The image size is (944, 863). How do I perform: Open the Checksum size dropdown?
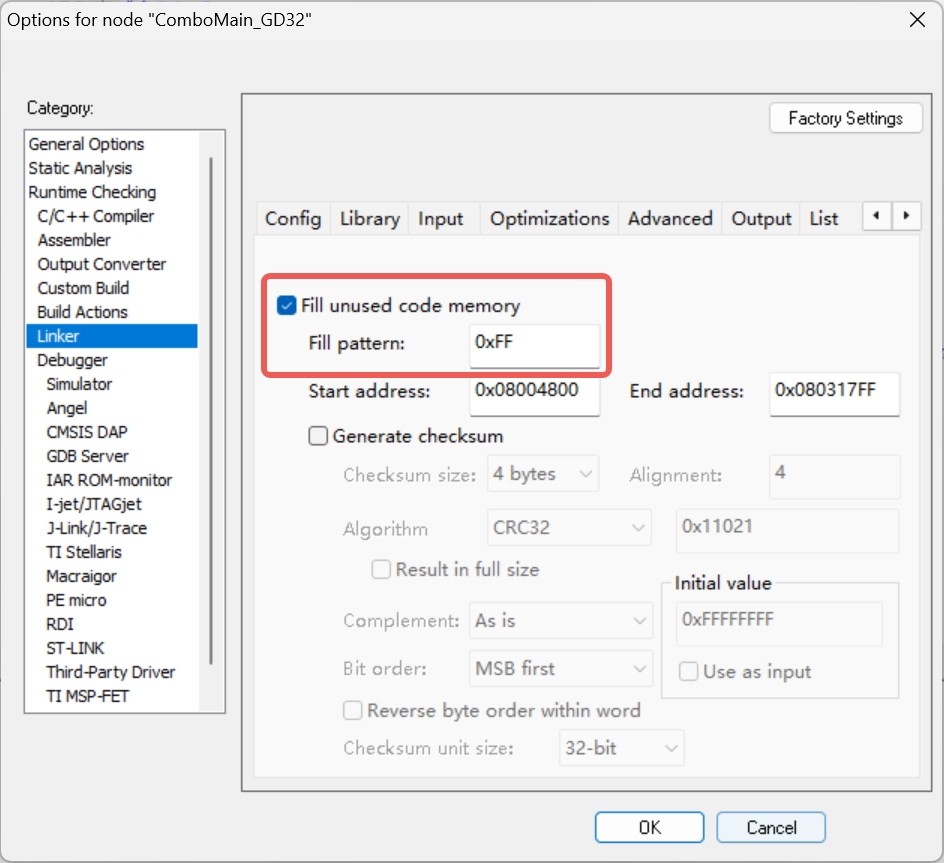coord(543,474)
